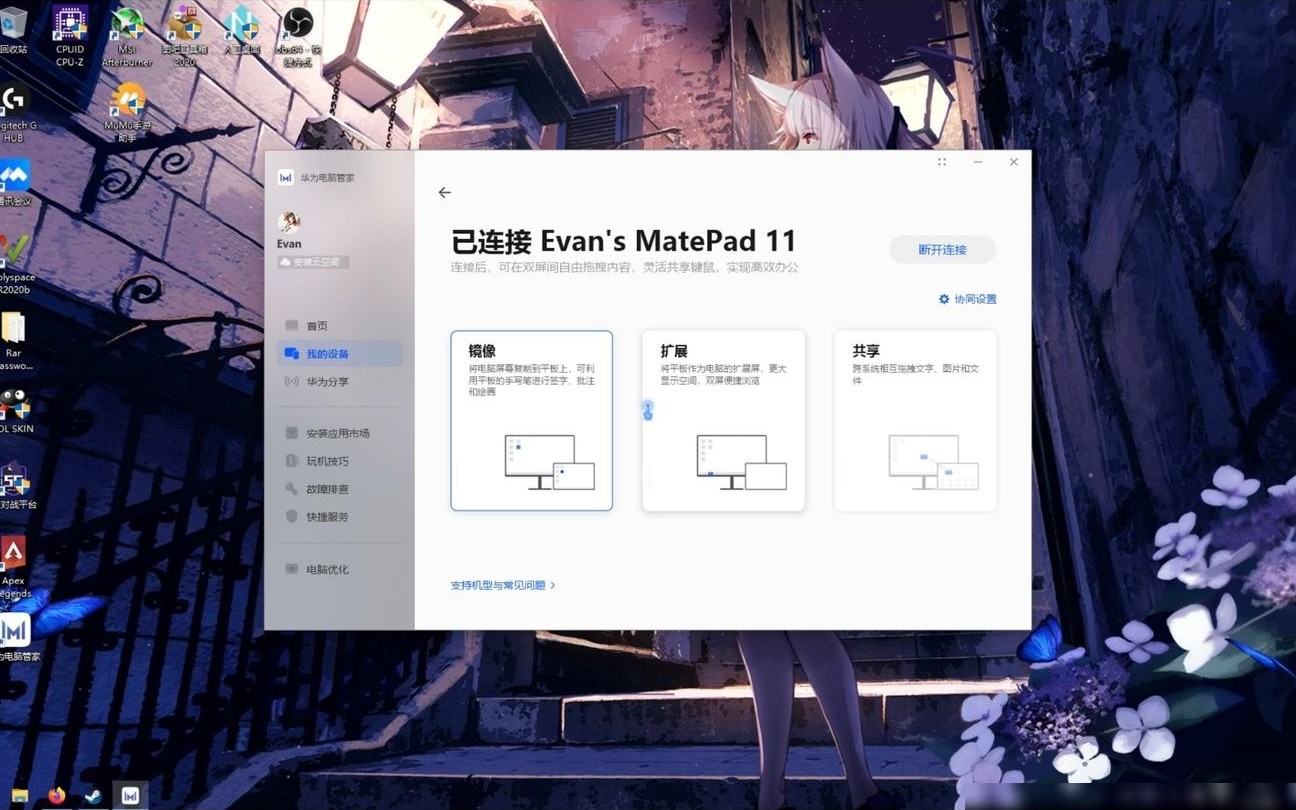Viewport: 1296px width, 810px height.
Task: Select the Rar password folder icon
Action: [14, 341]
